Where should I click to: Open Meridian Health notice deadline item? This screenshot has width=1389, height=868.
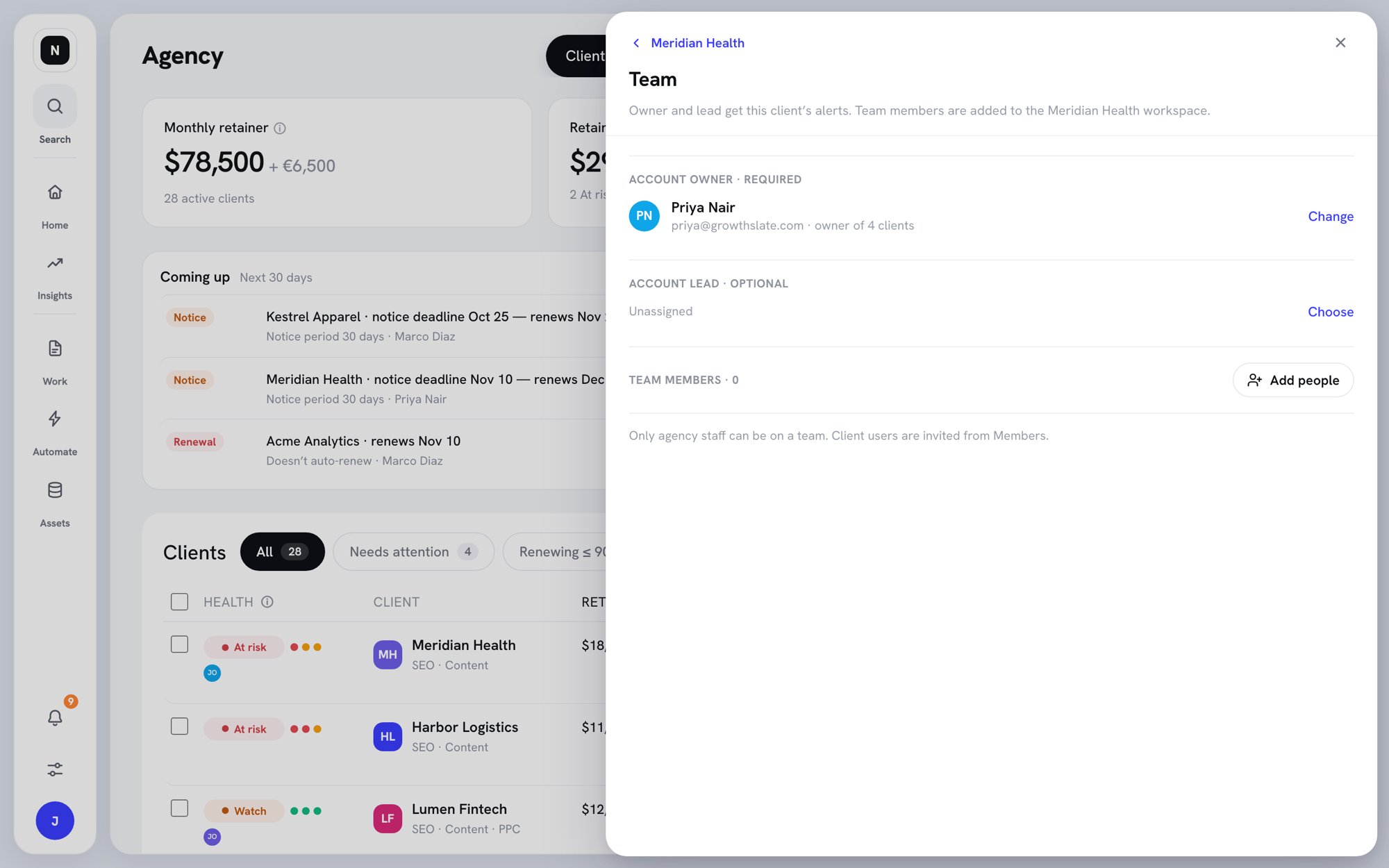pyautogui.click(x=383, y=389)
